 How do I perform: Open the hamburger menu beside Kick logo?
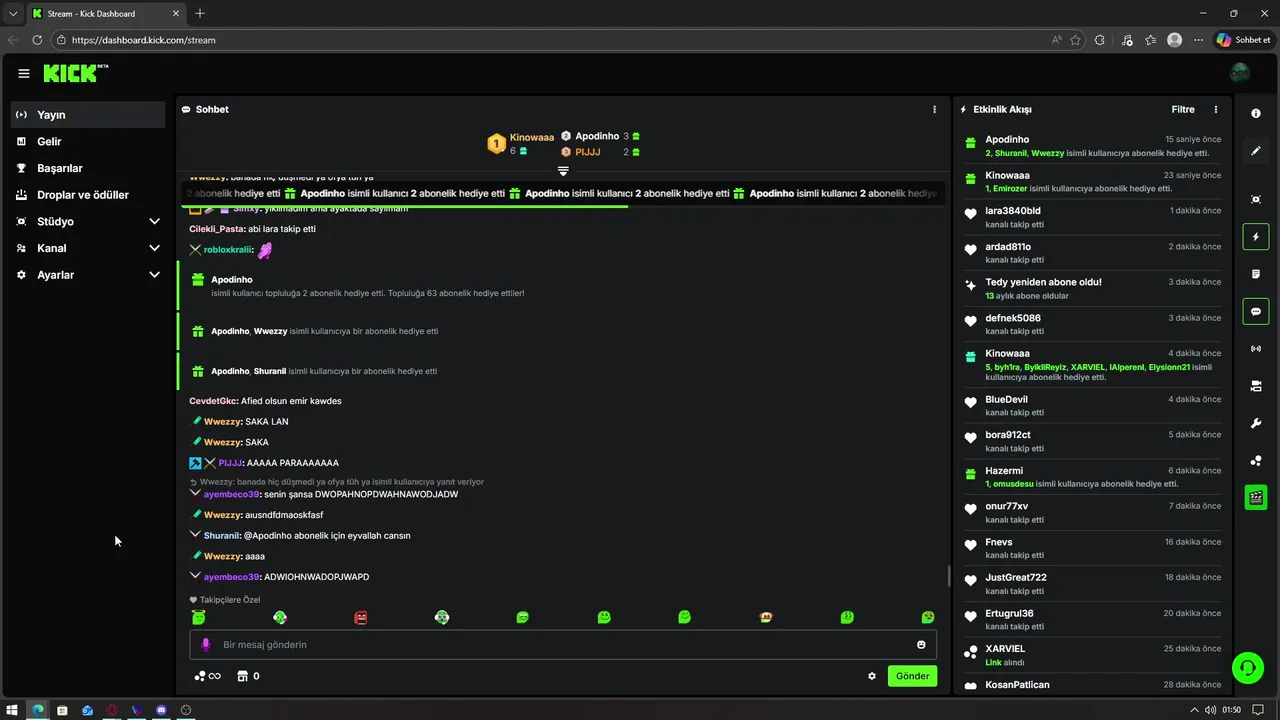[x=24, y=73]
